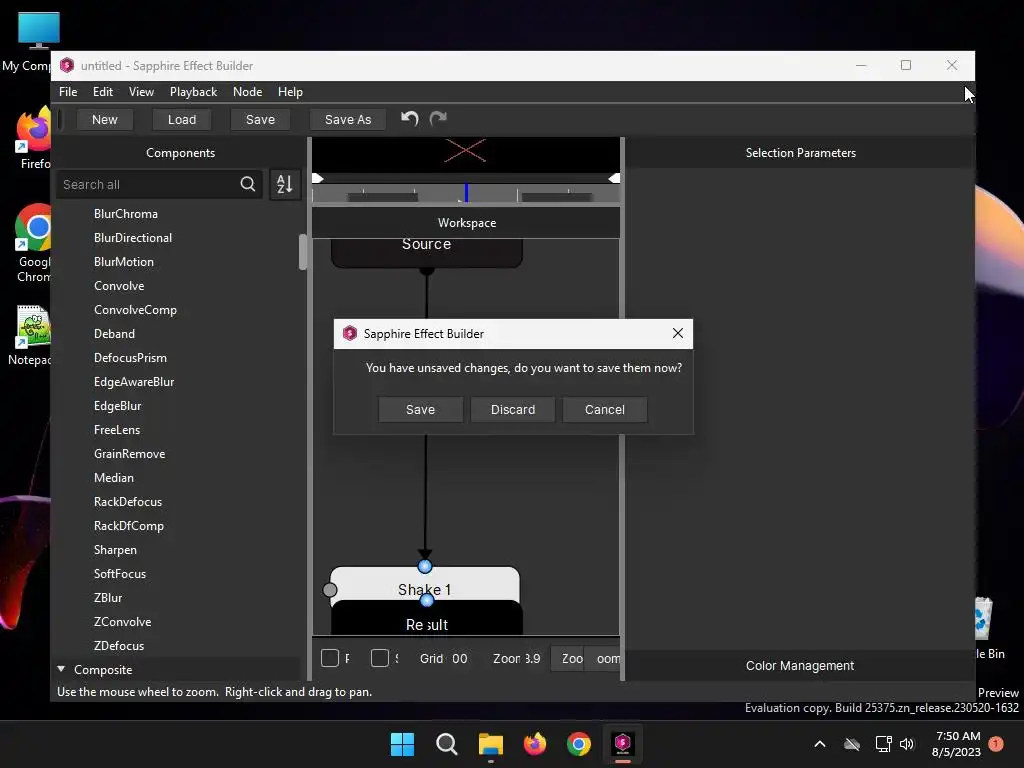Screen dimensions: 1024x768
Task: Select the Result node in the workspace
Action: pos(426,620)
